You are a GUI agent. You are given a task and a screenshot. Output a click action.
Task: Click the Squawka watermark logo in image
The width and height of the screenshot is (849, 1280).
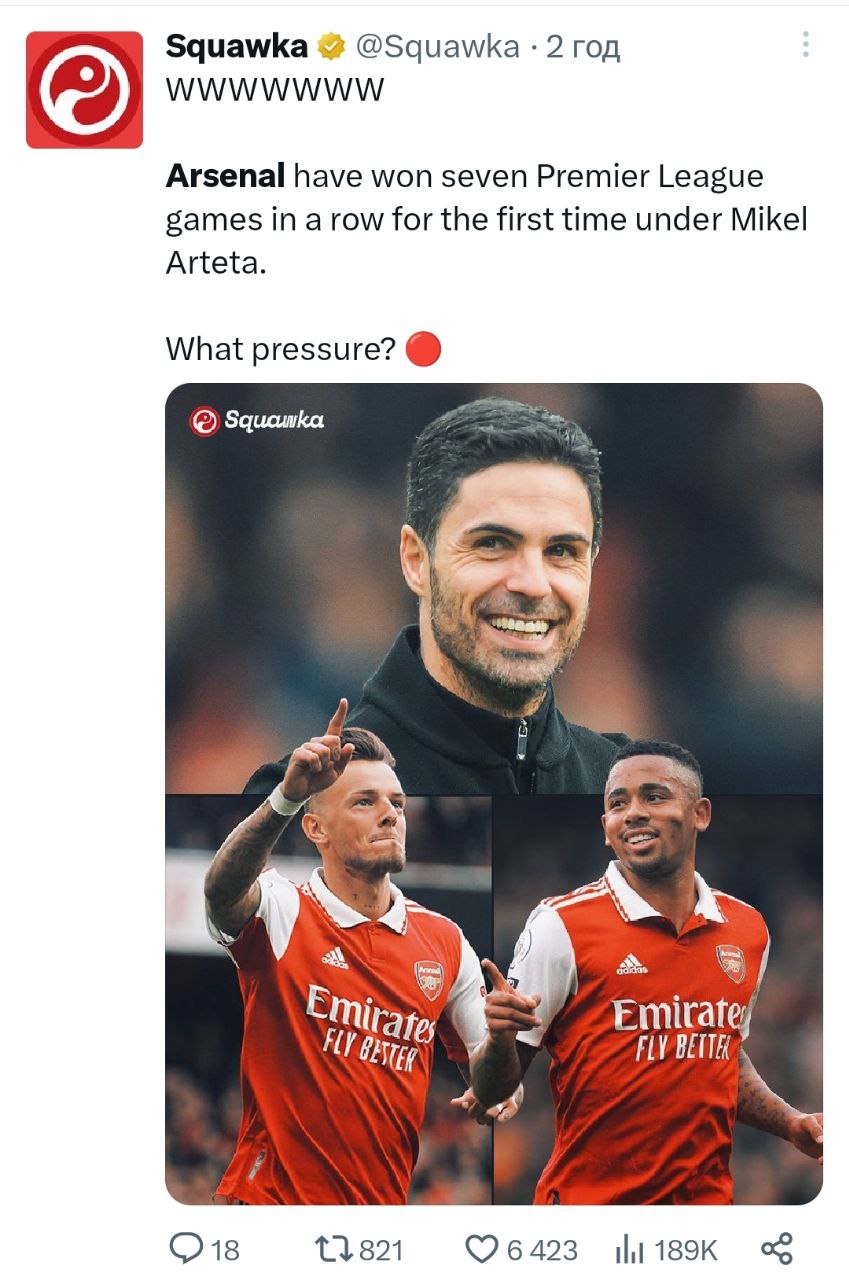coord(257,421)
